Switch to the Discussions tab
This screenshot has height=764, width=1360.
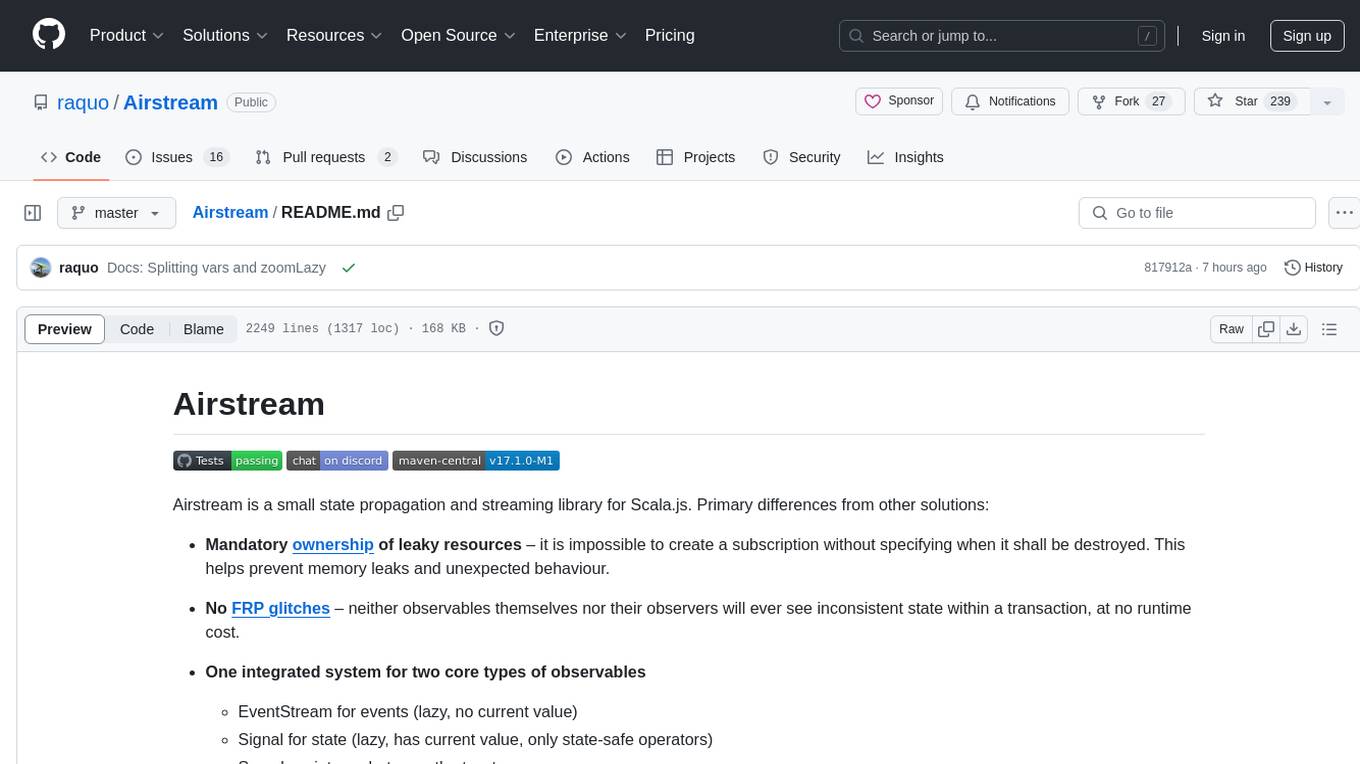(x=475, y=157)
